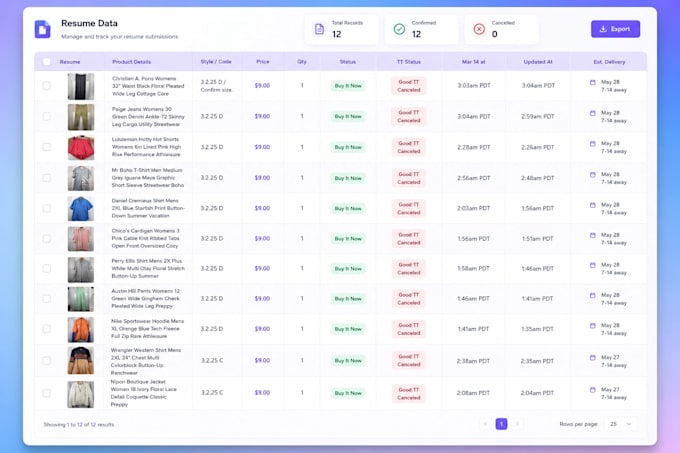Open the pink Lululemon shorts thumbnail
680x453 pixels.
(81, 147)
